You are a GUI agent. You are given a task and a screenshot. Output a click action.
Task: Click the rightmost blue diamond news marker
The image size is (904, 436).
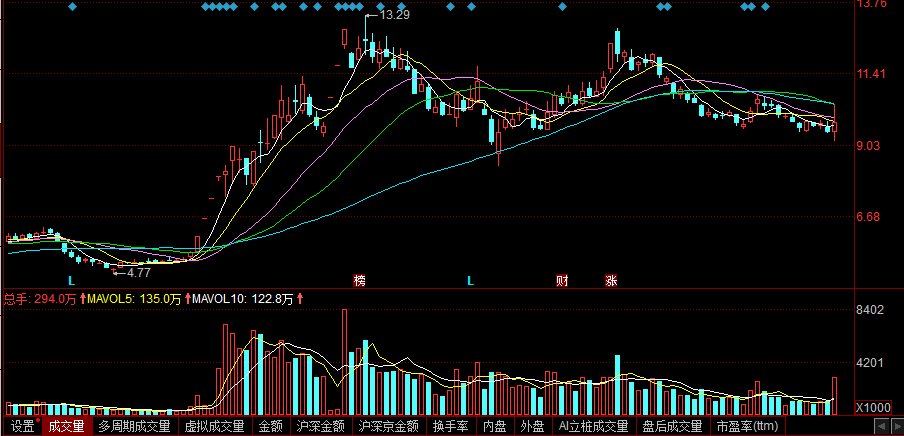click(766, 7)
